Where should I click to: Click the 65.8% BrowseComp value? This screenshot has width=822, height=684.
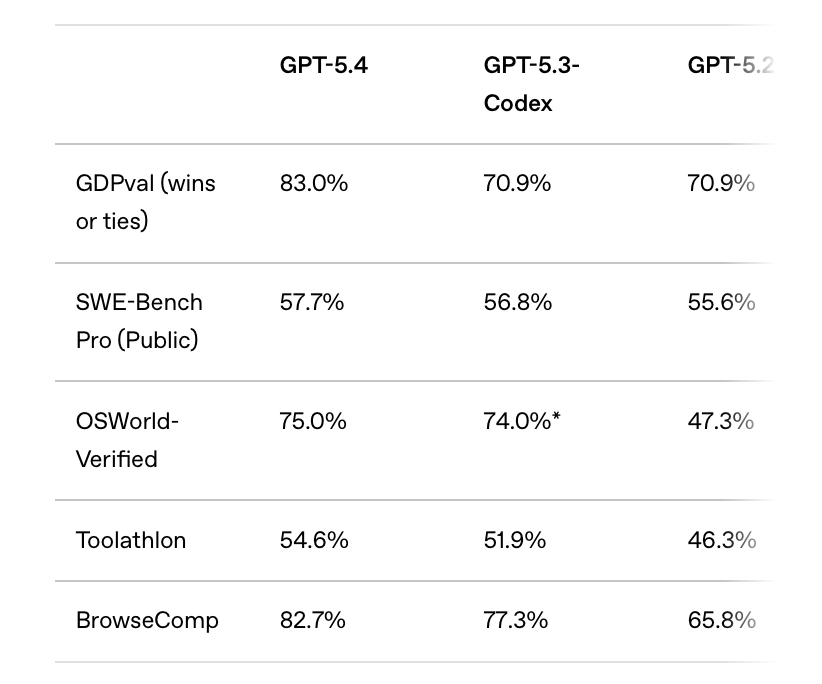pos(721,620)
